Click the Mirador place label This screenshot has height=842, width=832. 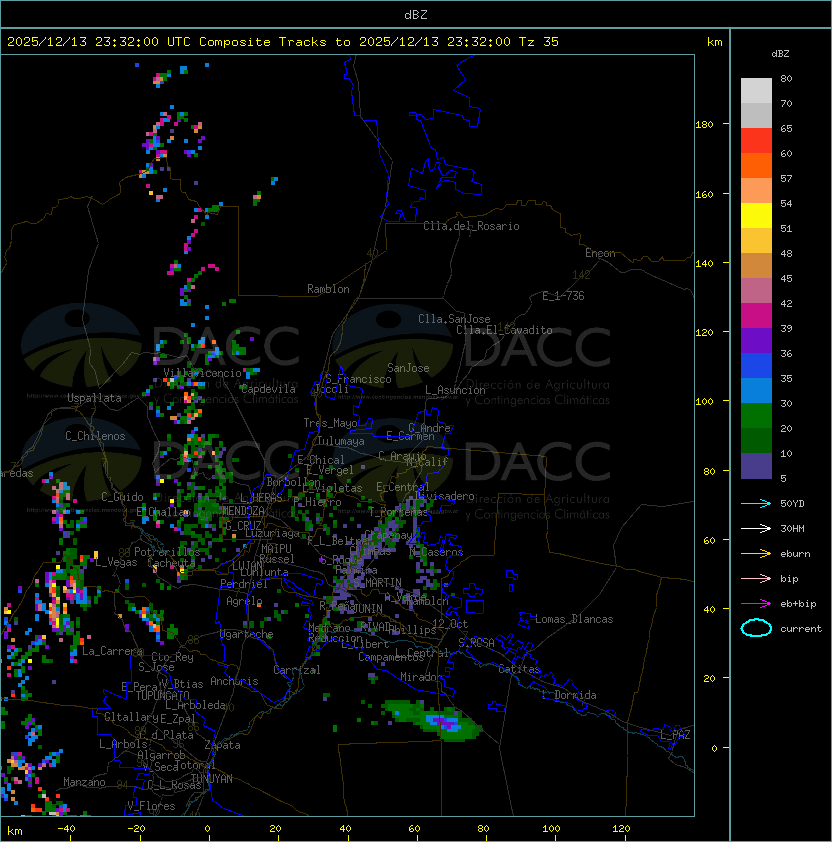coord(422,677)
